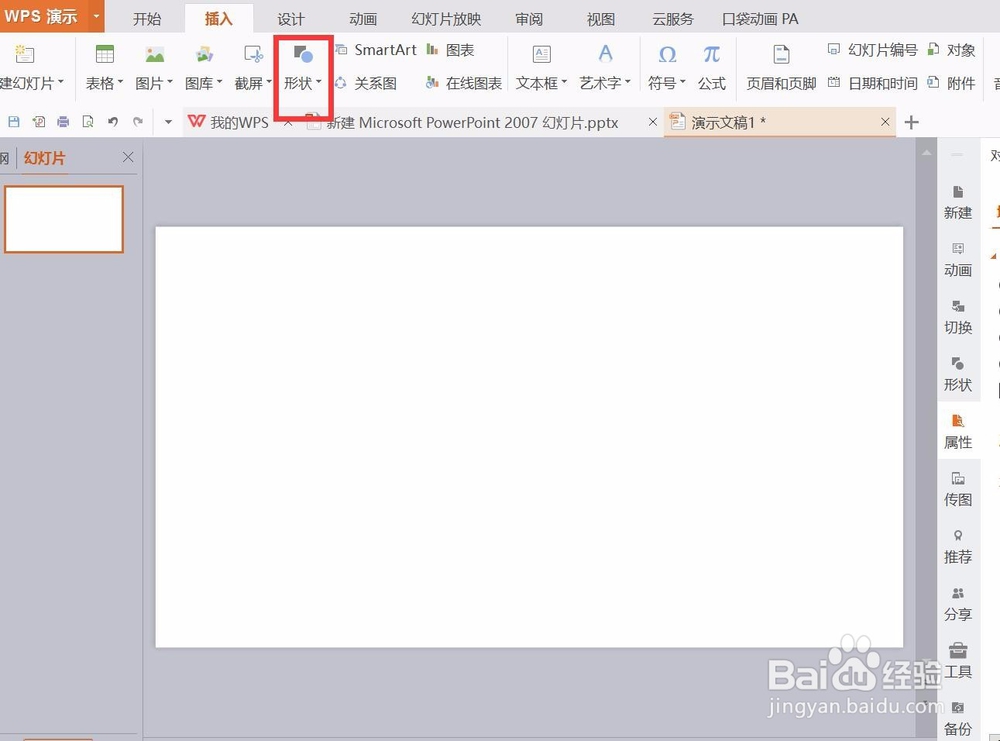This screenshot has height=741, width=1000.
Task: Expand the 图片 dropdown arrow
Action: [170, 82]
